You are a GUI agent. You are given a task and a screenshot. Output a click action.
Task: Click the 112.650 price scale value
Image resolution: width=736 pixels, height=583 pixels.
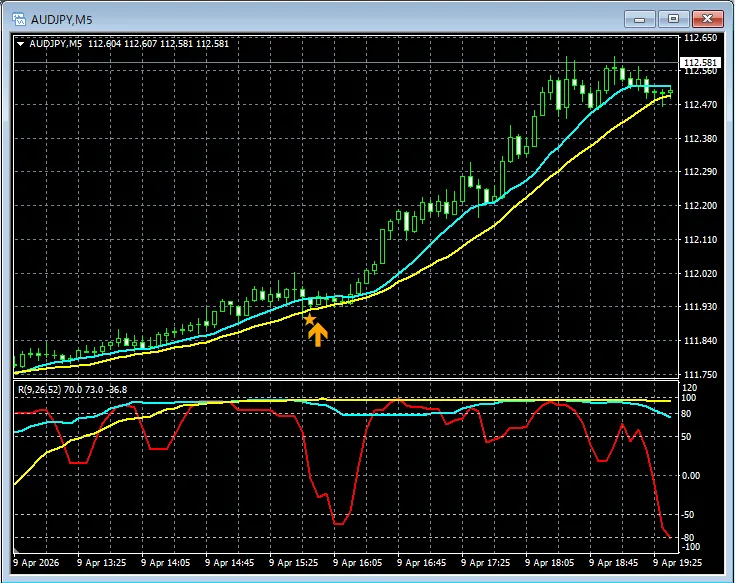coord(700,38)
